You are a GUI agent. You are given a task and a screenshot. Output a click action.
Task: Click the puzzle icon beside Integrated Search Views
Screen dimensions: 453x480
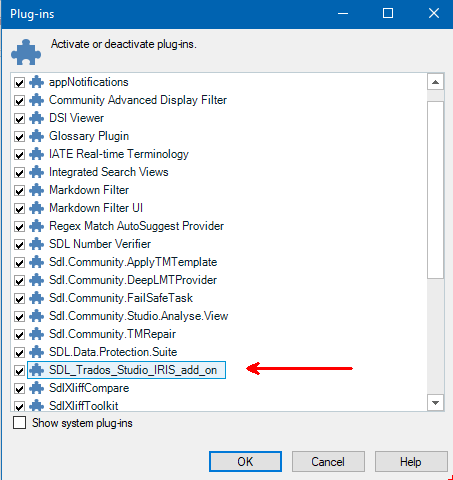pyautogui.click(x=36, y=172)
